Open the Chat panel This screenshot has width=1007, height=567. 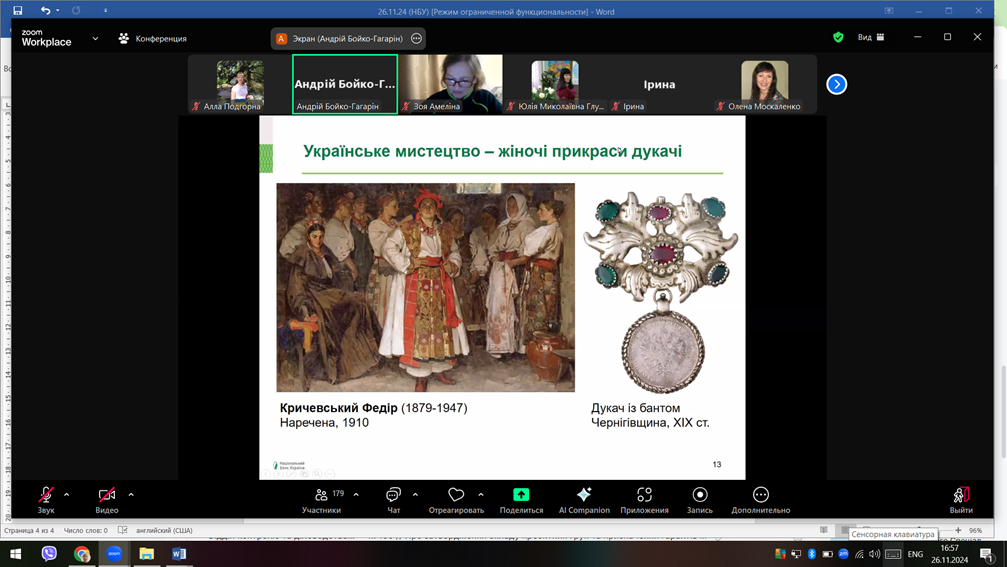[393, 500]
